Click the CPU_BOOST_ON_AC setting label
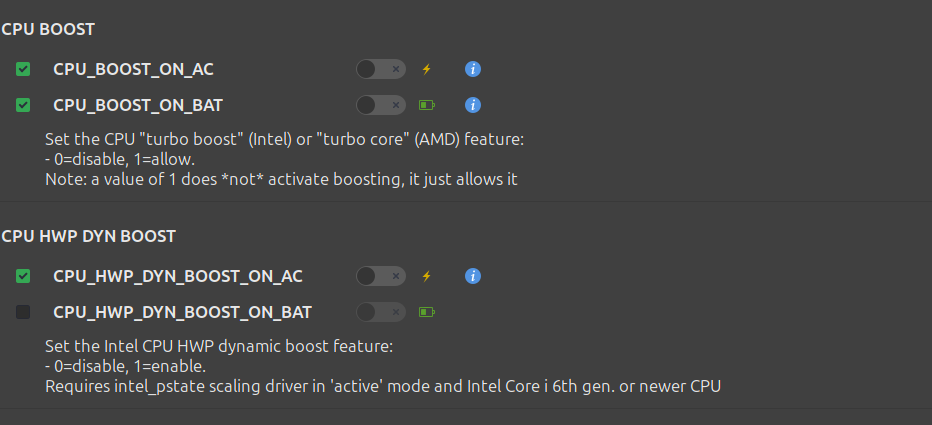Viewport: 932px width, 425px height. coord(133,69)
